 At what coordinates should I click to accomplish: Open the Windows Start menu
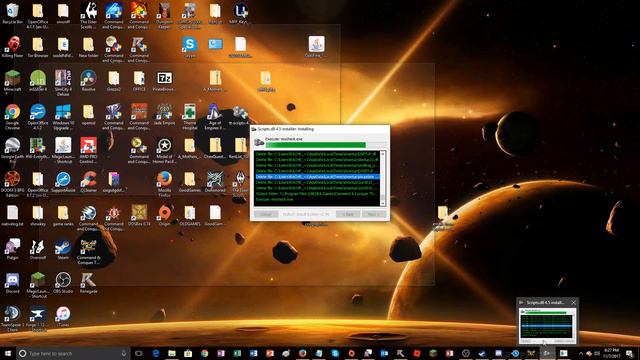[8, 353]
